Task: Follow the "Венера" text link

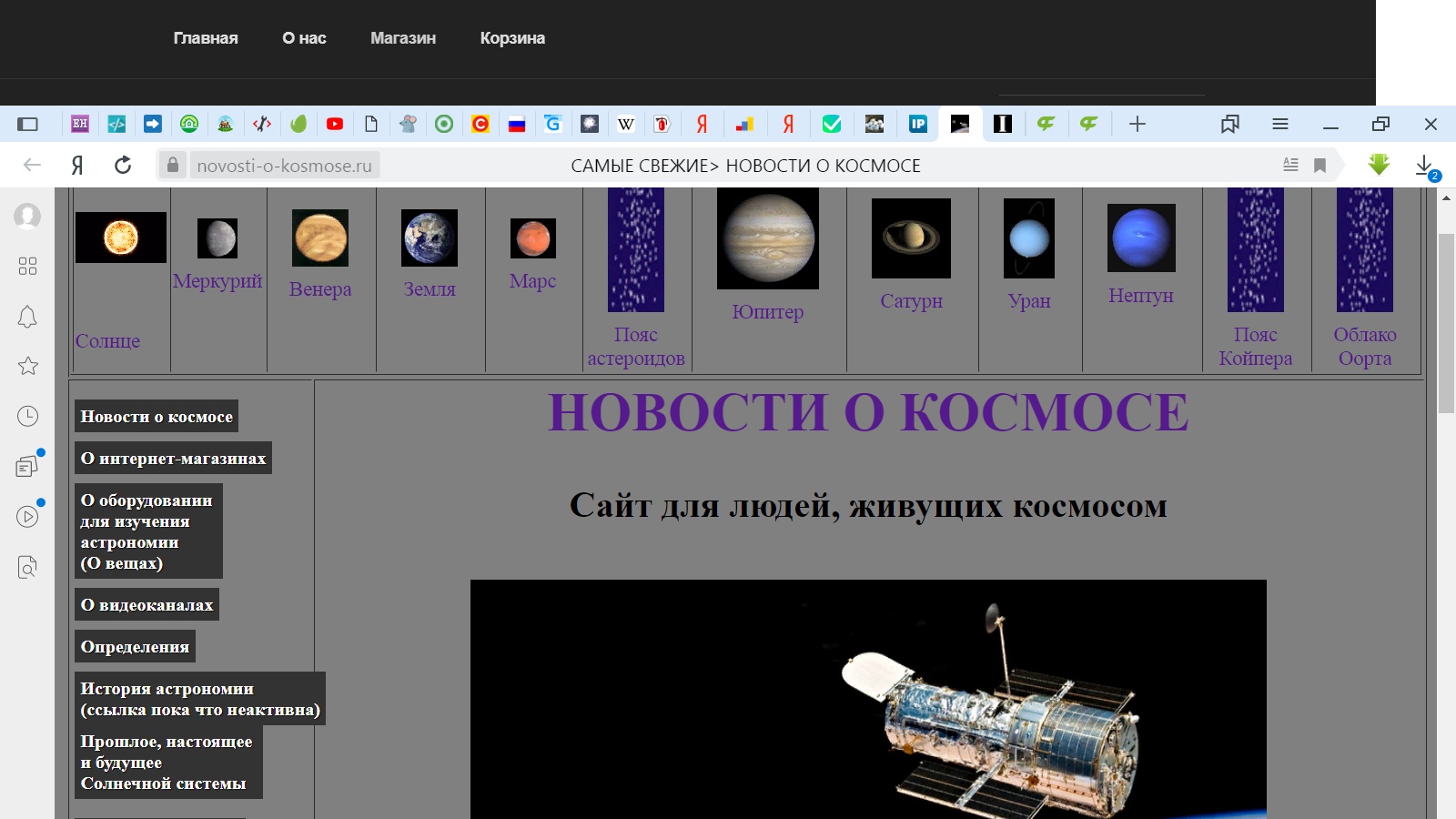Action: tap(320, 289)
